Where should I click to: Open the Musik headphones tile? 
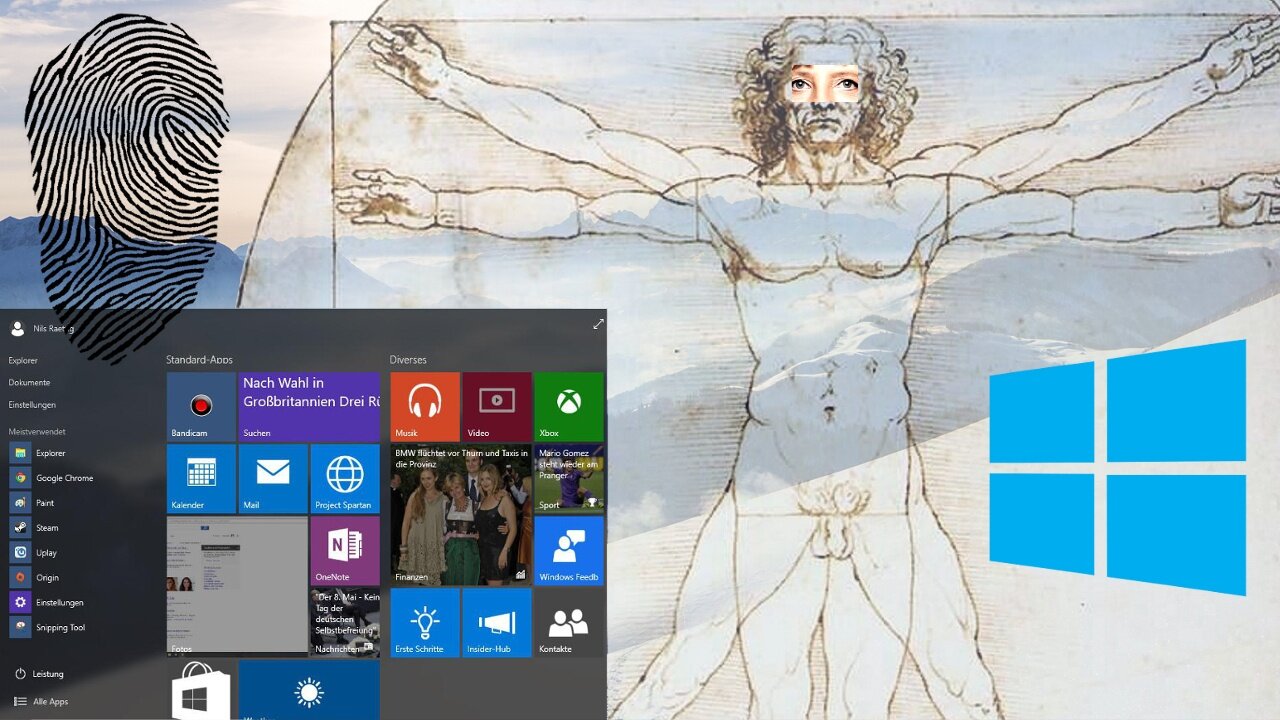[425, 406]
